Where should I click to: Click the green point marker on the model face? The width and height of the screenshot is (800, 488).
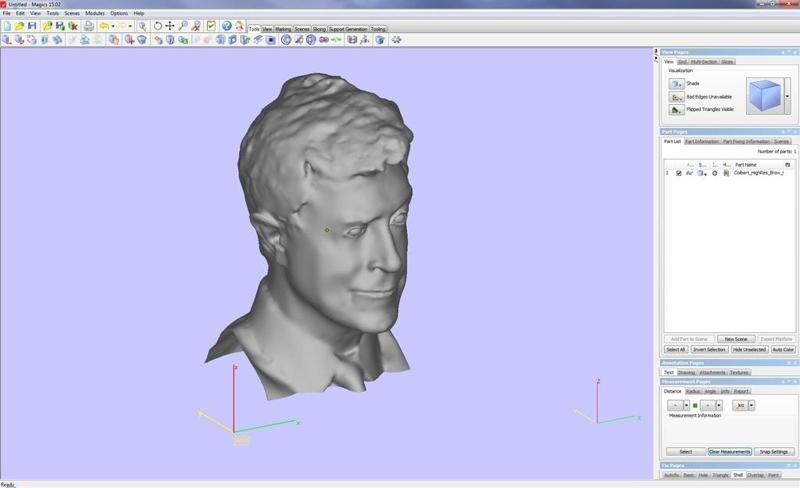[327, 230]
